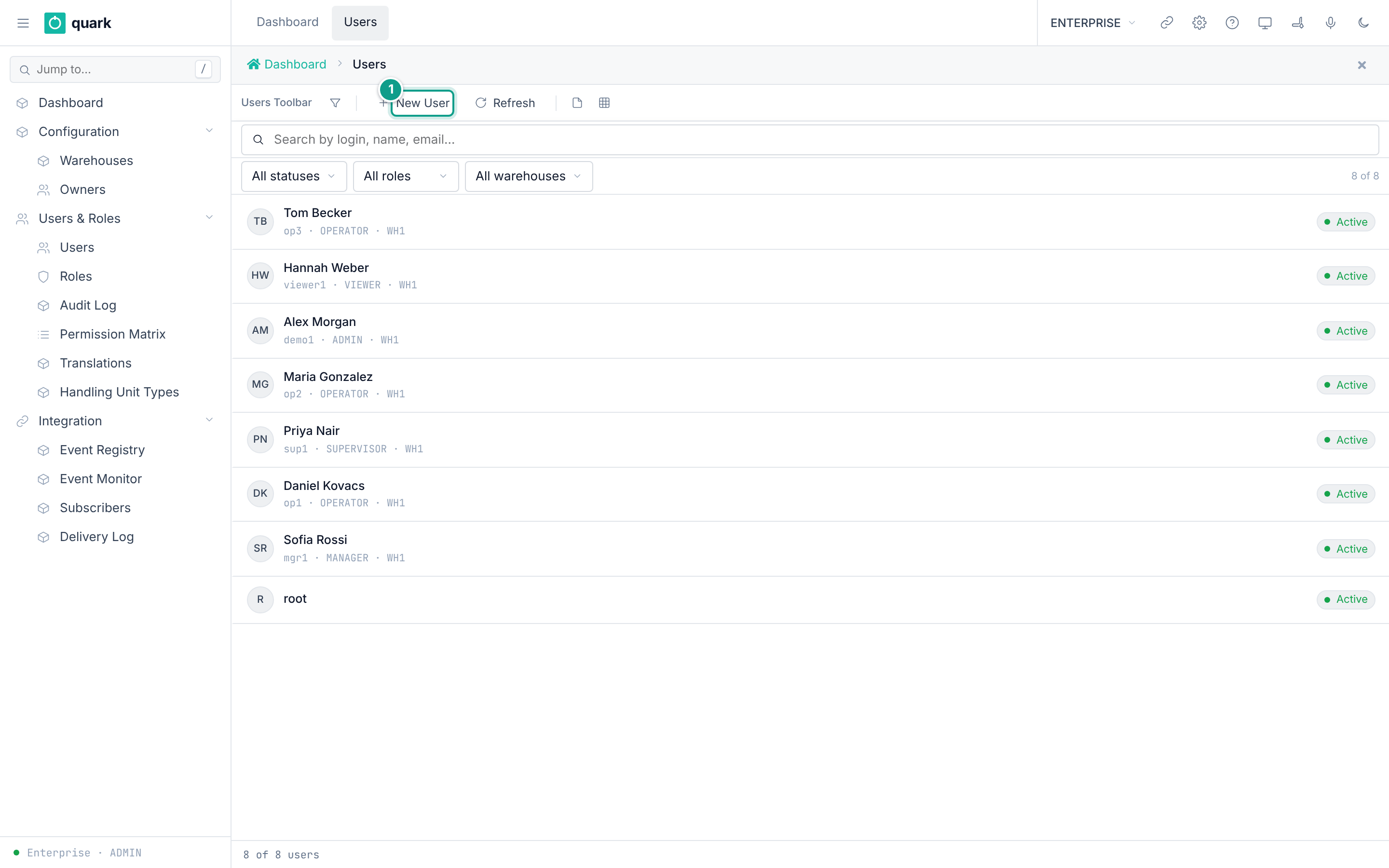Viewport: 1389px width, 868px height.
Task: Click the quark logo icon
Action: click(x=54, y=23)
